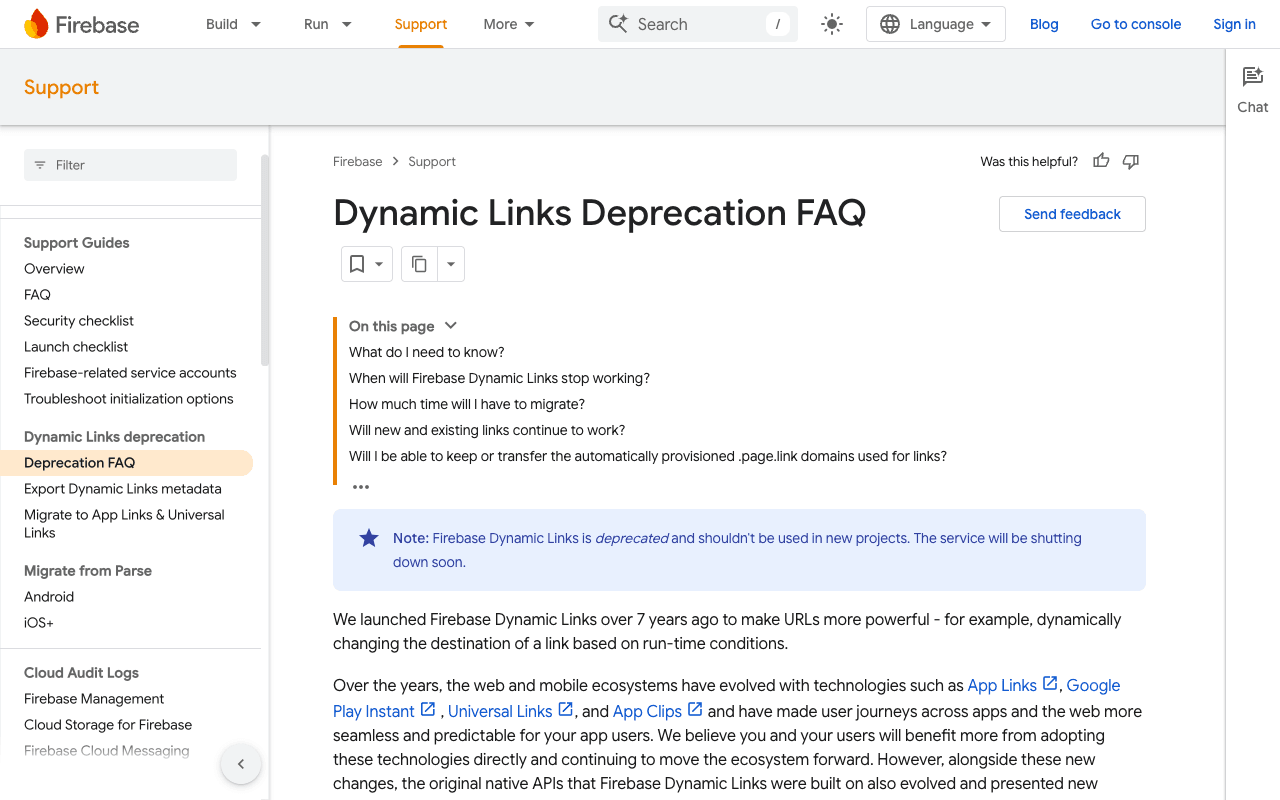Open the Universal Links hyperlink
The image size is (1280, 800).
pos(500,711)
